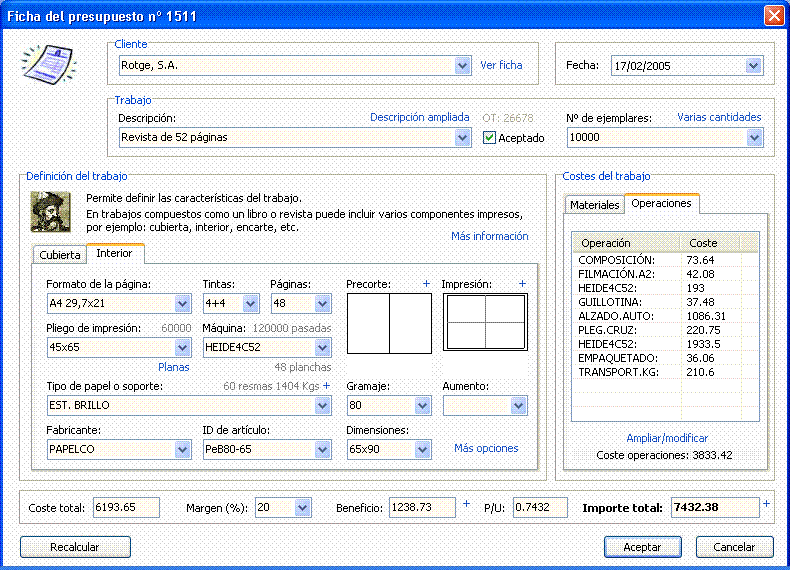Click the plus icon next to Impresión
The height and width of the screenshot is (570, 790).
pos(522,284)
